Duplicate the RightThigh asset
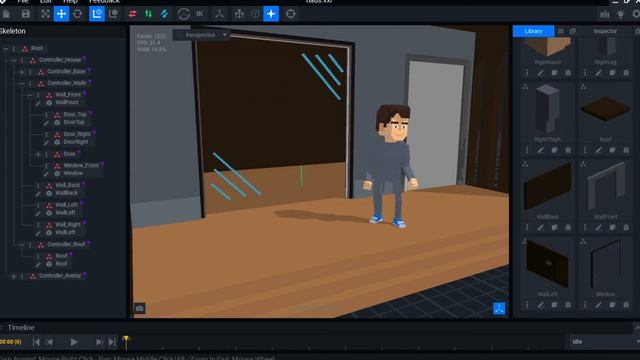This screenshot has height=360, width=640. point(554,150)
